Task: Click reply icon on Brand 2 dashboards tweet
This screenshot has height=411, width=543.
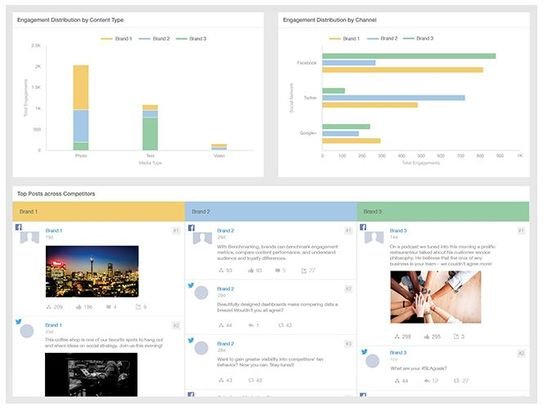Action: coord(251,325)
